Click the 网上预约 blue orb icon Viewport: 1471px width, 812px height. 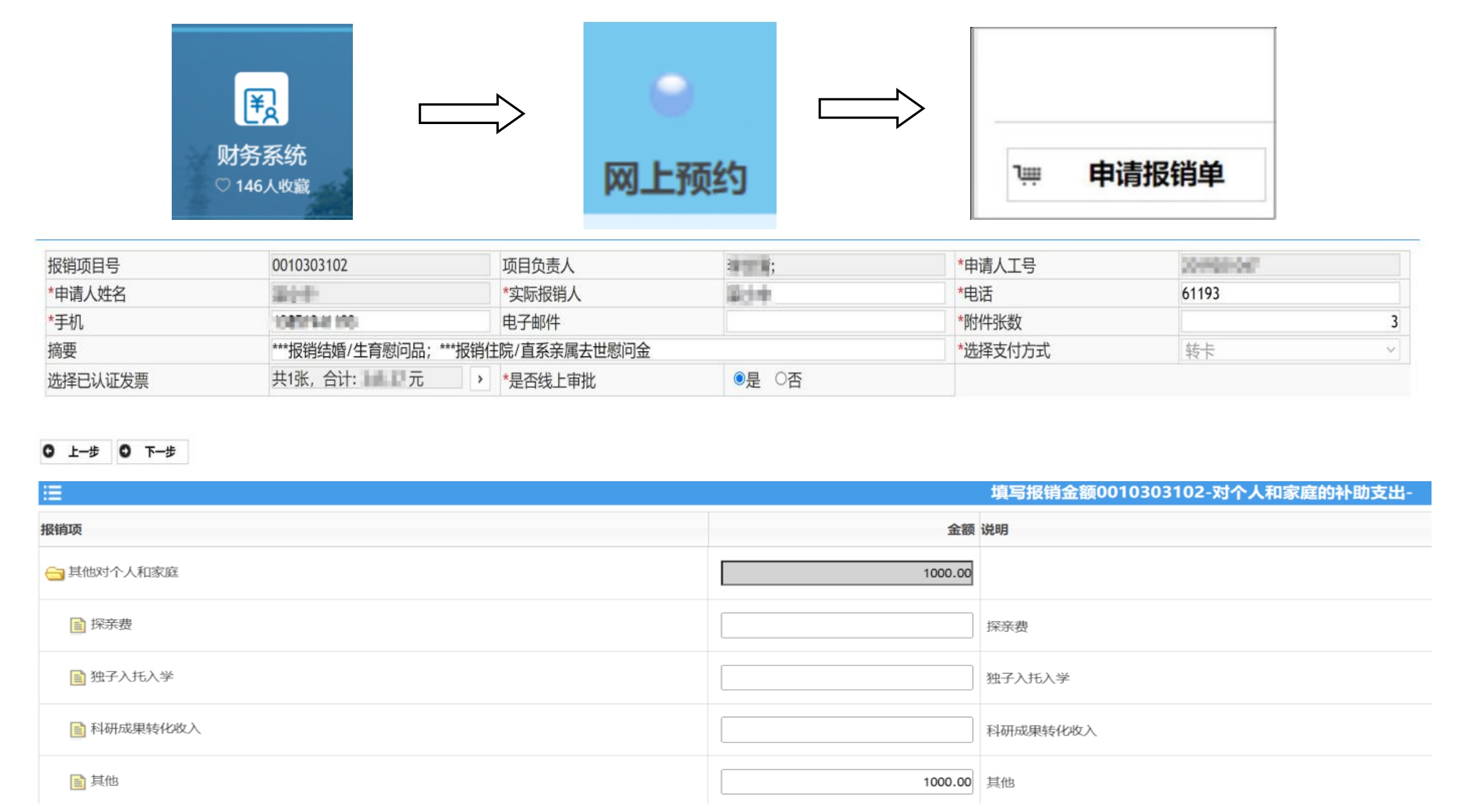671,95
